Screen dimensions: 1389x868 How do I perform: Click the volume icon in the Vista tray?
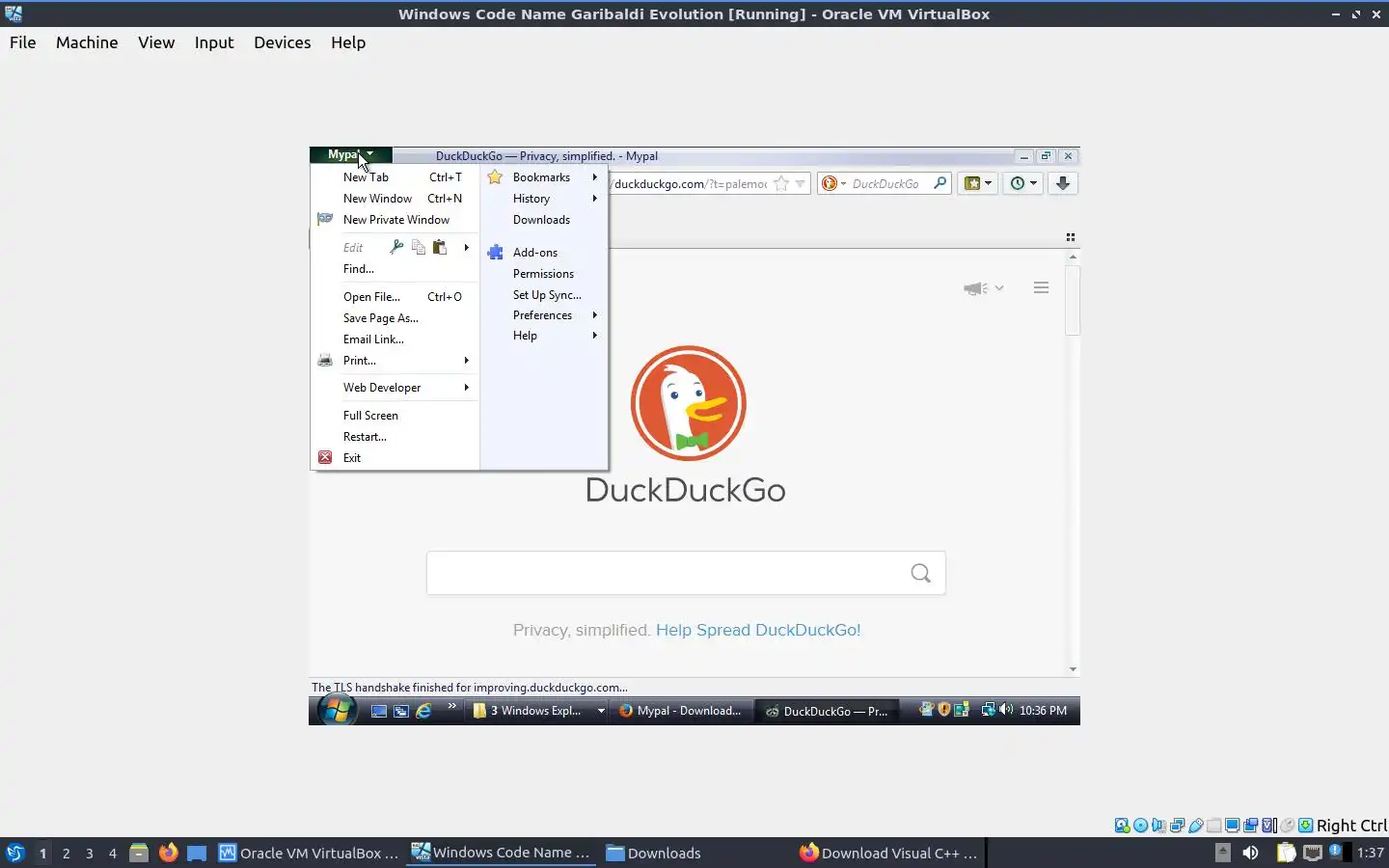point(1006,710)
